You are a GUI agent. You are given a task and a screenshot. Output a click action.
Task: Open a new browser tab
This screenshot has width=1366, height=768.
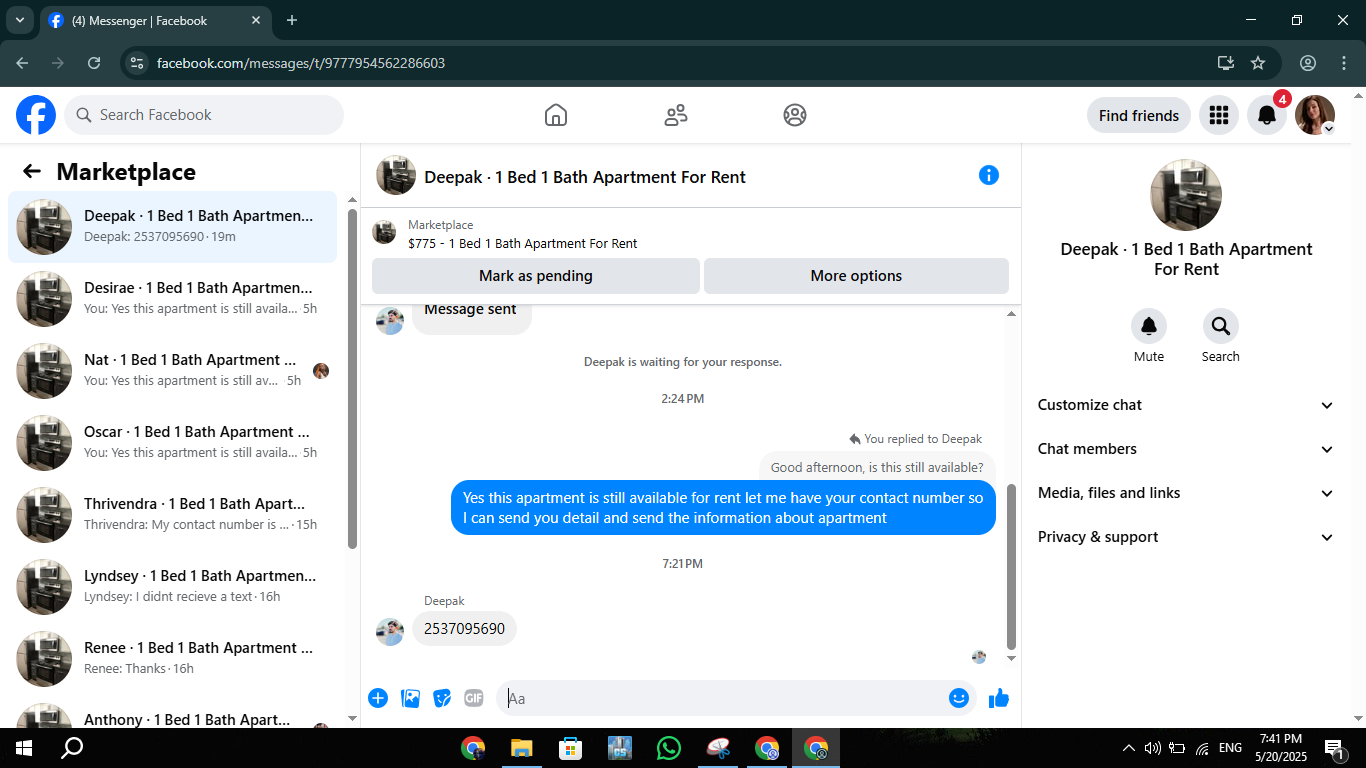pos(292,20)
